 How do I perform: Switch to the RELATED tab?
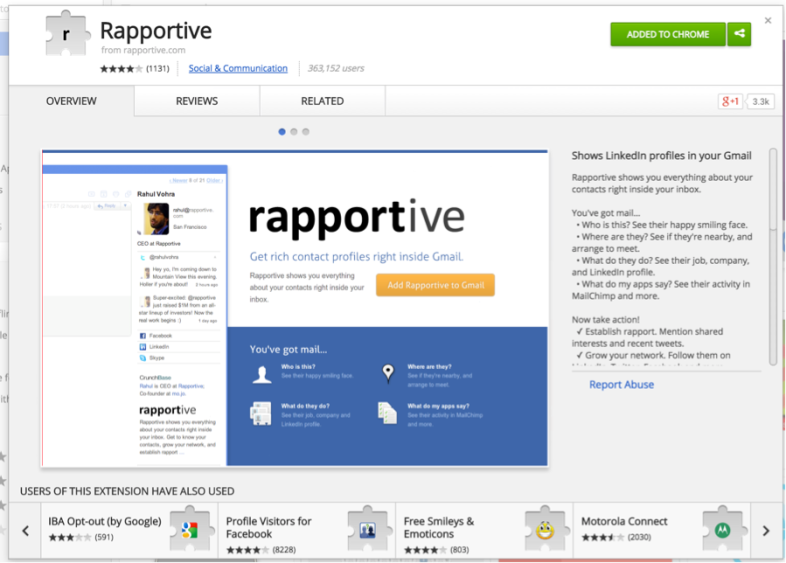point(322,101)
